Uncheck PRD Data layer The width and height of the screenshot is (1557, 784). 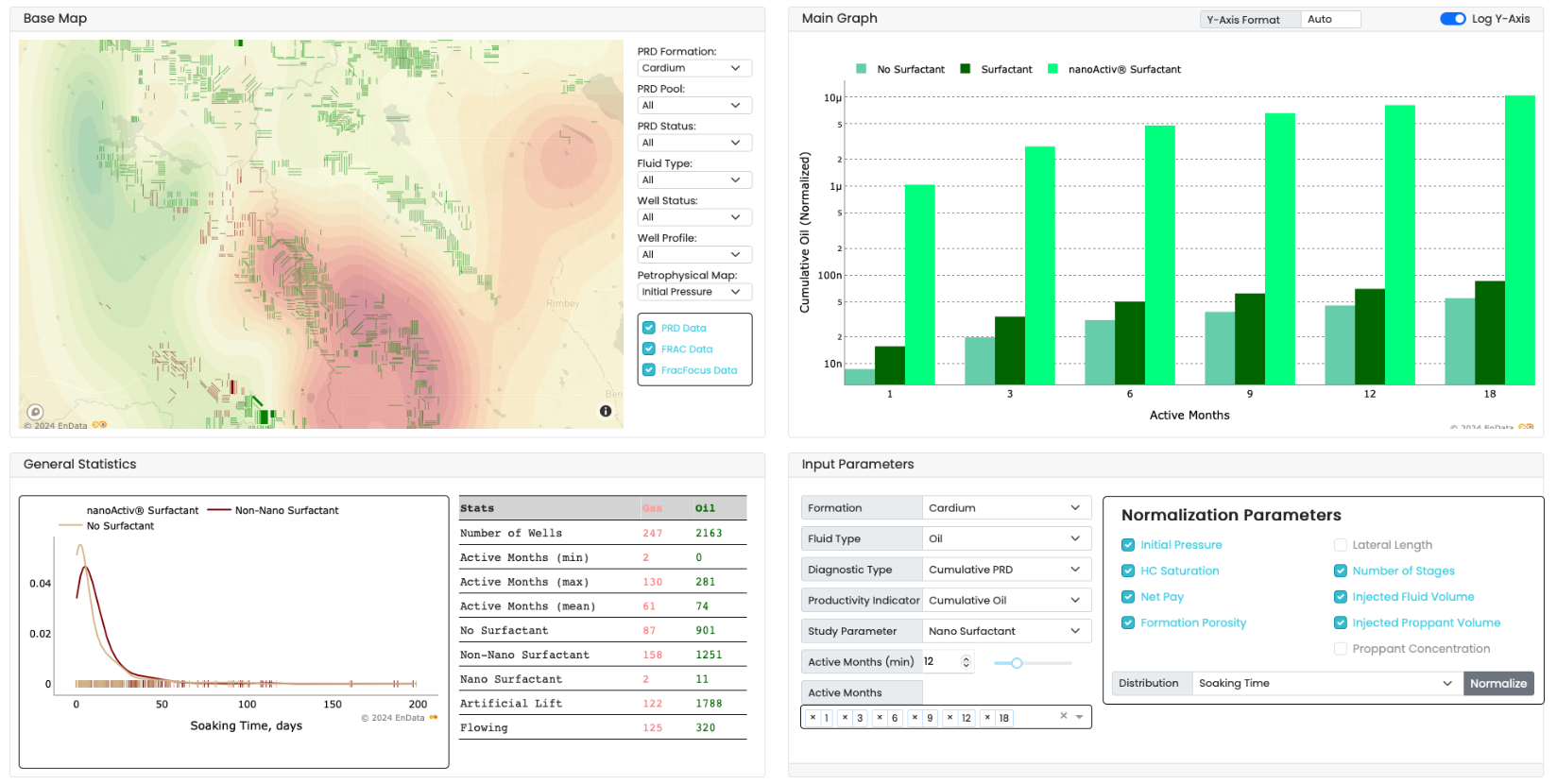[649, 328]
